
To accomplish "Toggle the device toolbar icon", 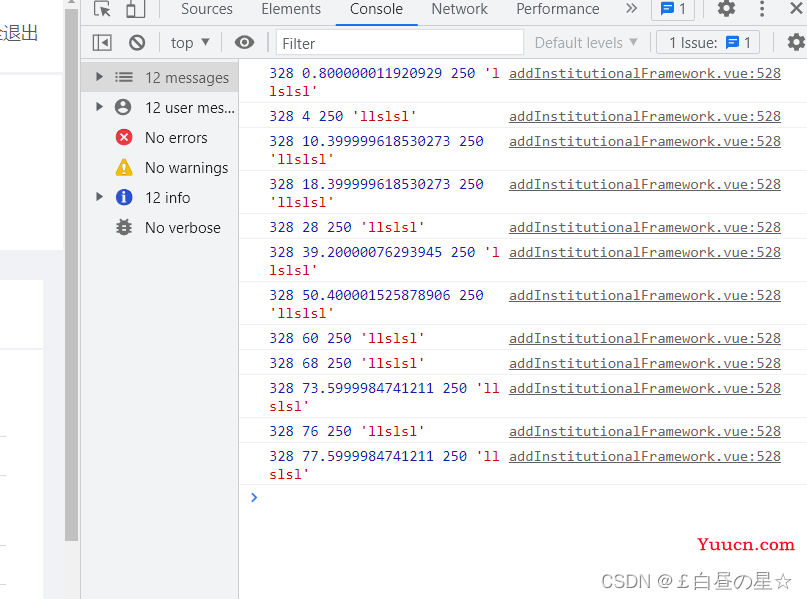I will coord(135,9).
